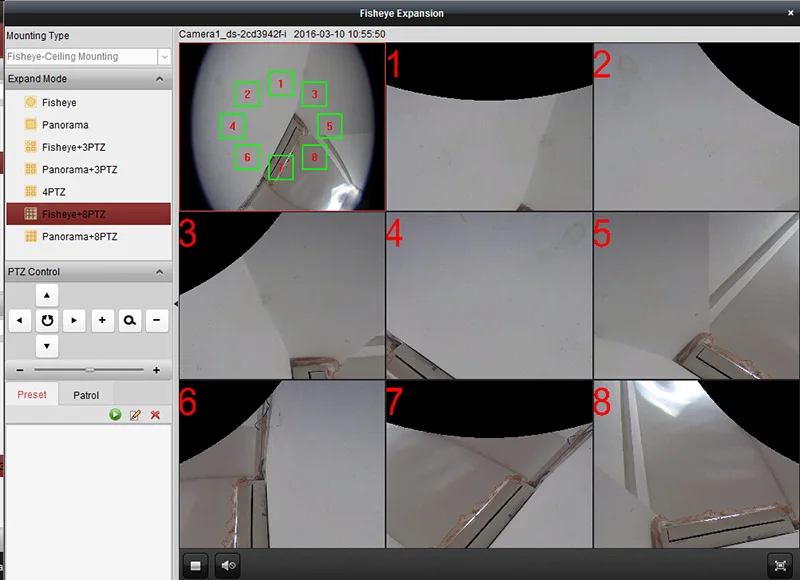This screenshot has width=800, height=580.
Task: Select PTZ region box 8 in fisheye view
Action: point(314,157)
